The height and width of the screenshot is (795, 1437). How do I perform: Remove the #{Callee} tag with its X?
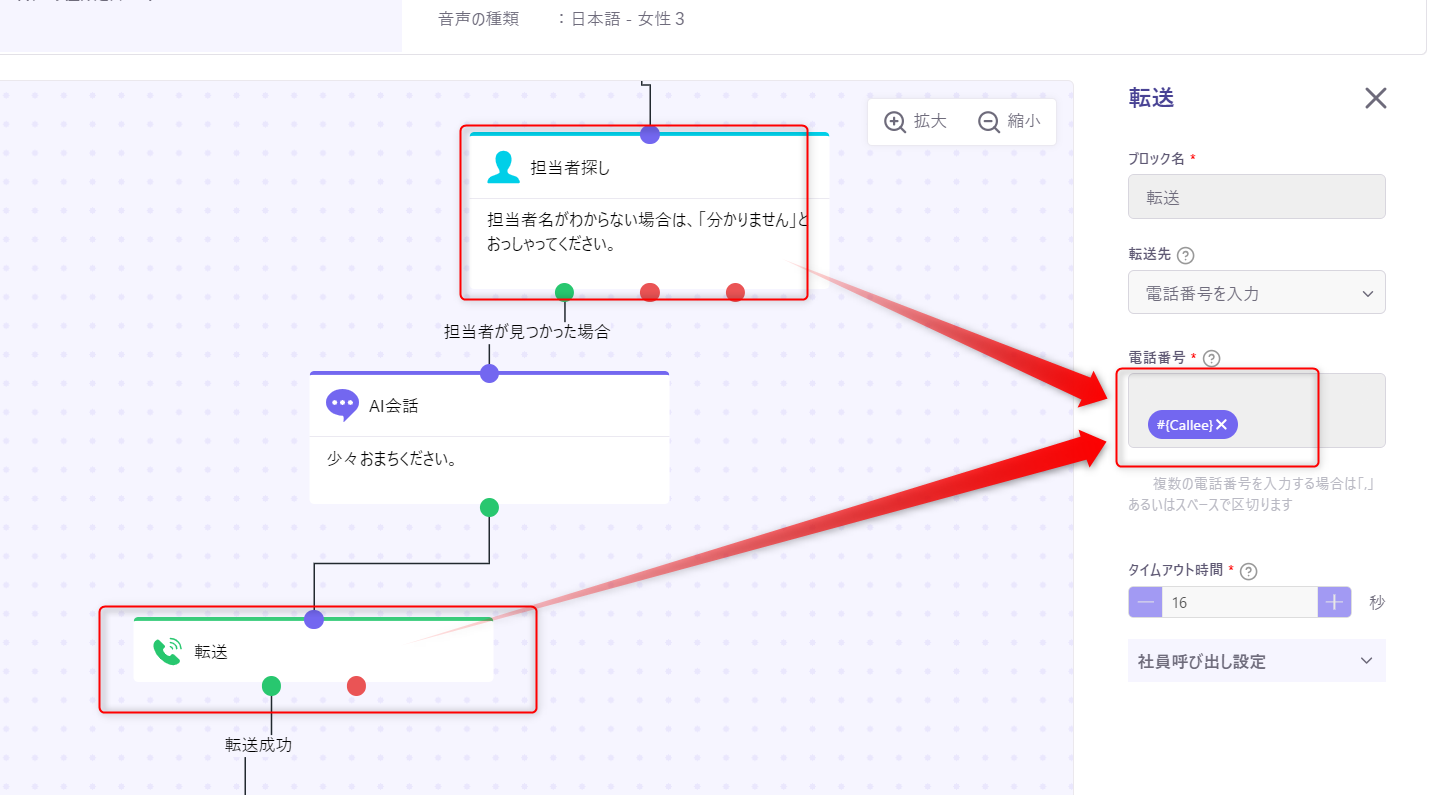1221,425
